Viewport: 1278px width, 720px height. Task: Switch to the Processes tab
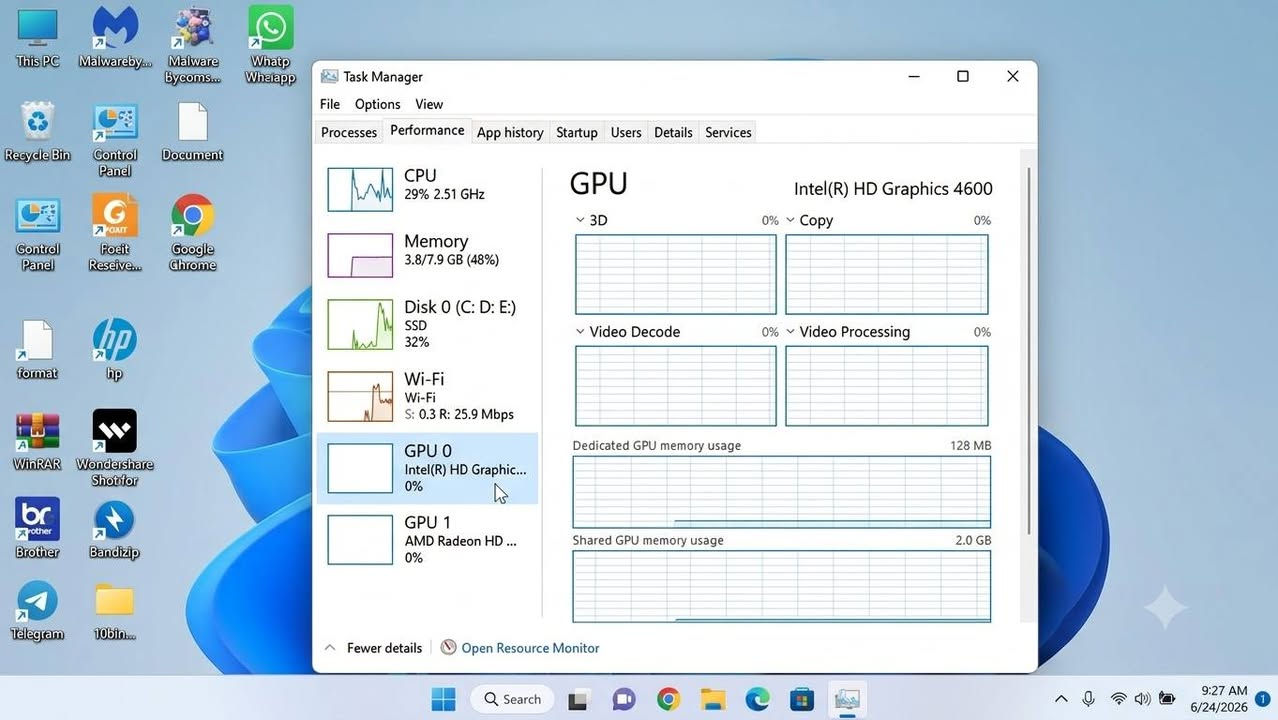tap(349, 132)
